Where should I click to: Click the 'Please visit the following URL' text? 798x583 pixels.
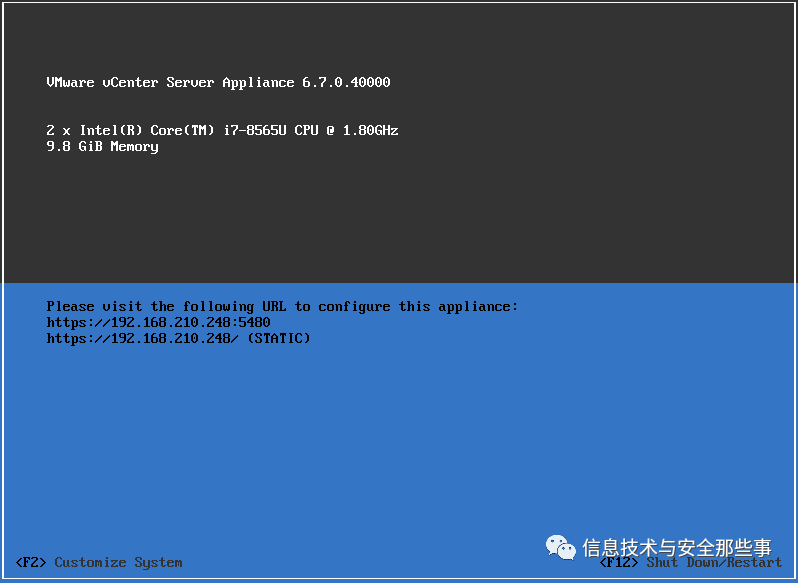pyautogui.click(x=282, y=306)
